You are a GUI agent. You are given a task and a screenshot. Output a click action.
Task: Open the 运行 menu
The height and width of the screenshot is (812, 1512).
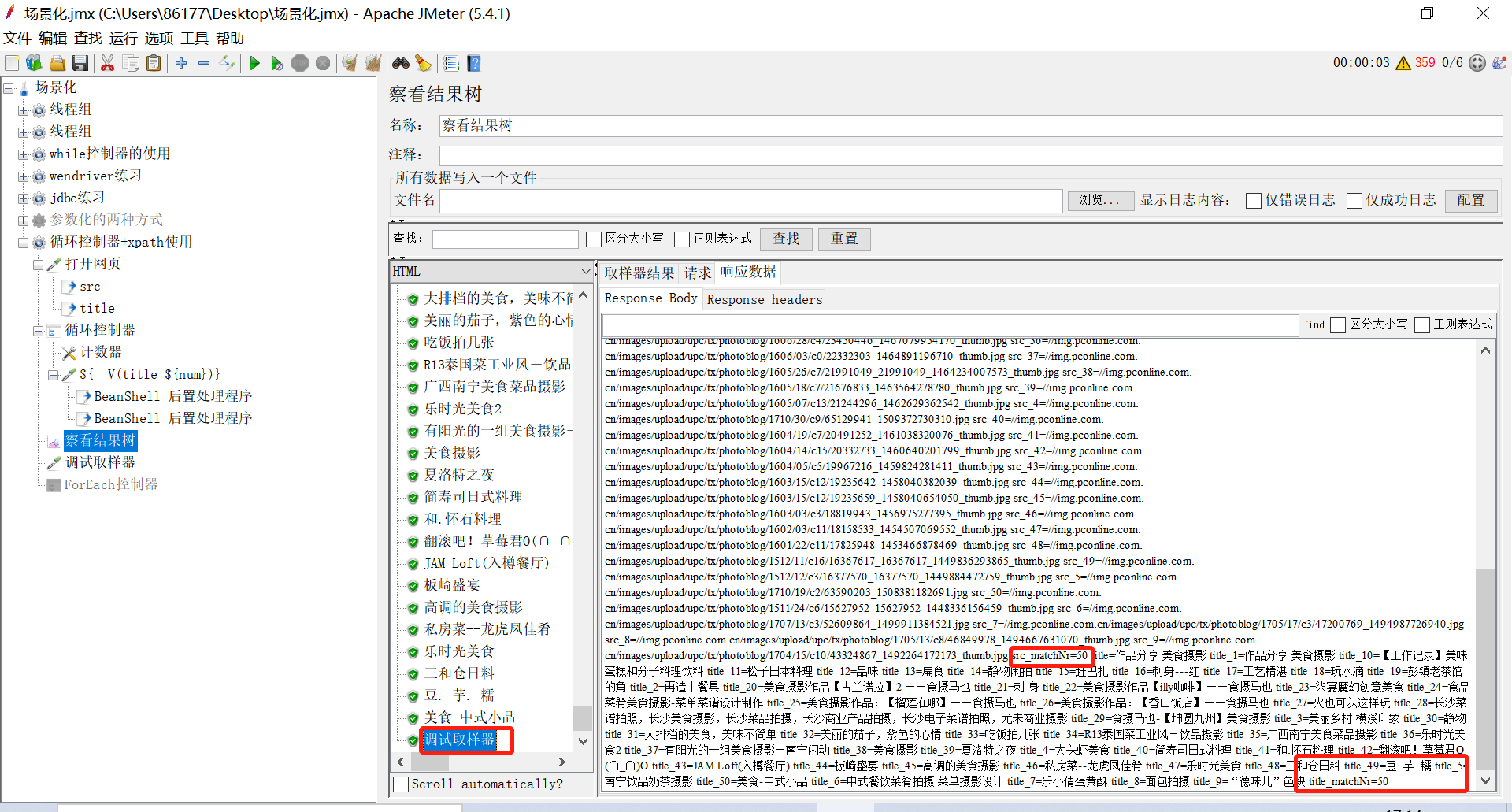pyautogui.click(x=123, y=38)
